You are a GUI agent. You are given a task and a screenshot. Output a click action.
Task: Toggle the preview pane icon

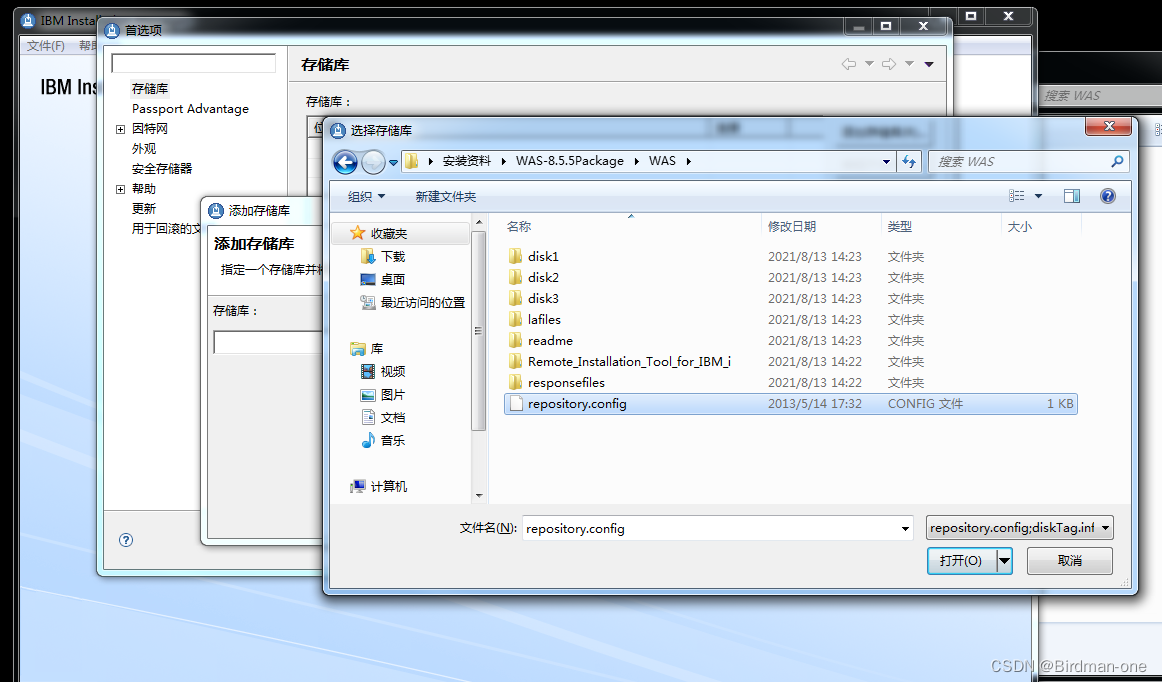point(1072,196)
